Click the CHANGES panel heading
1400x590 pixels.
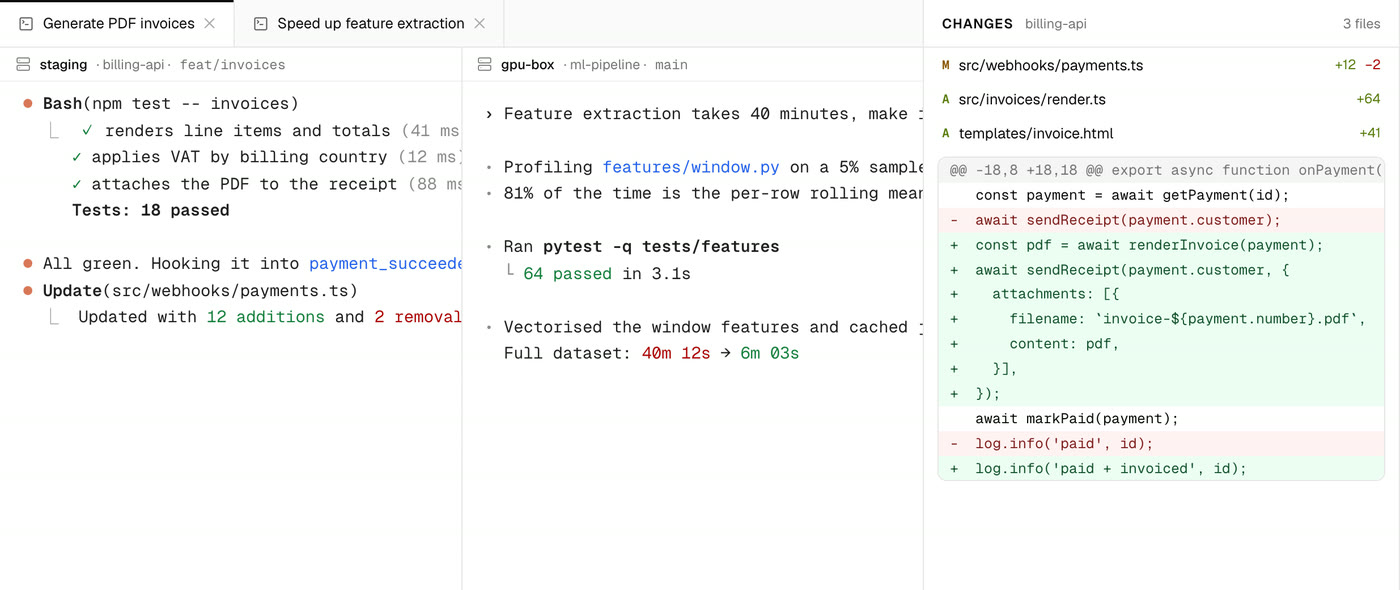[977, 23]
